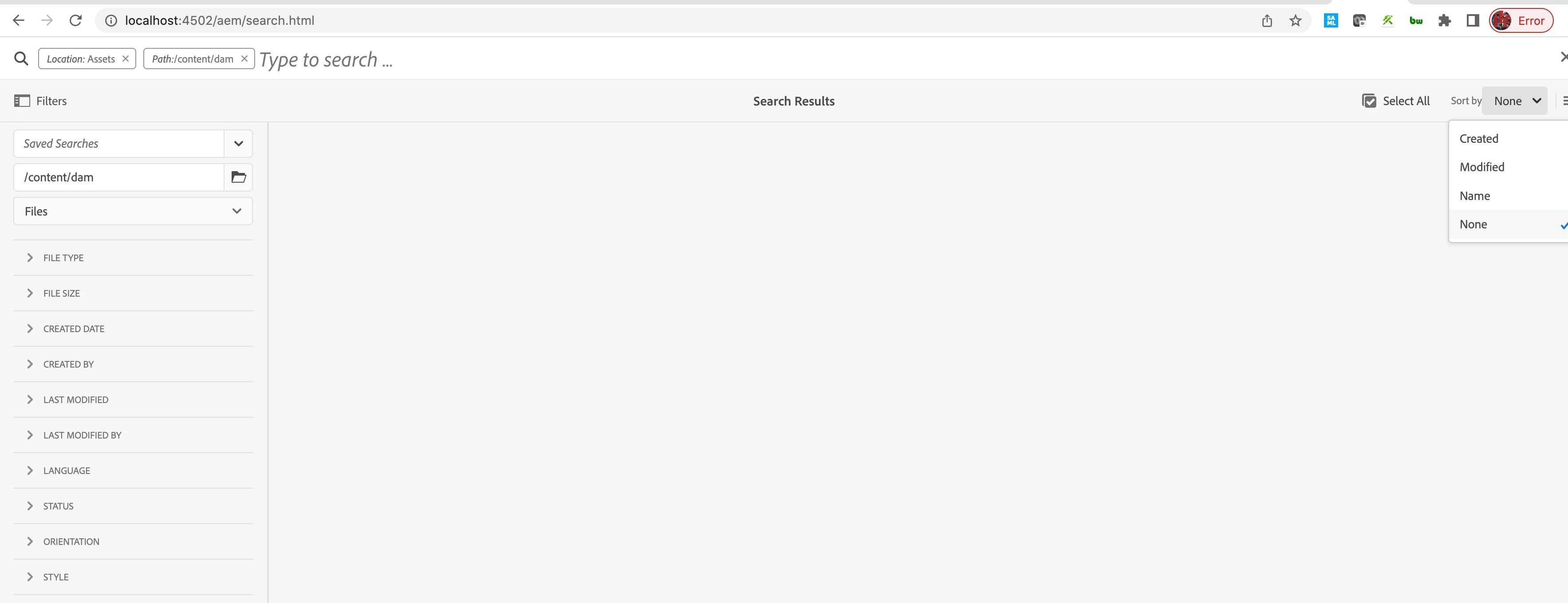Choose Created in the sort menu

1479,139
